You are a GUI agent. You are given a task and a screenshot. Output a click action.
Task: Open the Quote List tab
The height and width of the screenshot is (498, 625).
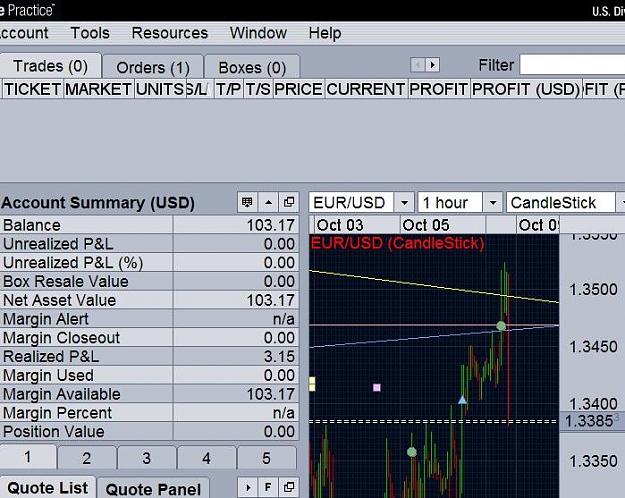point(48,487)
